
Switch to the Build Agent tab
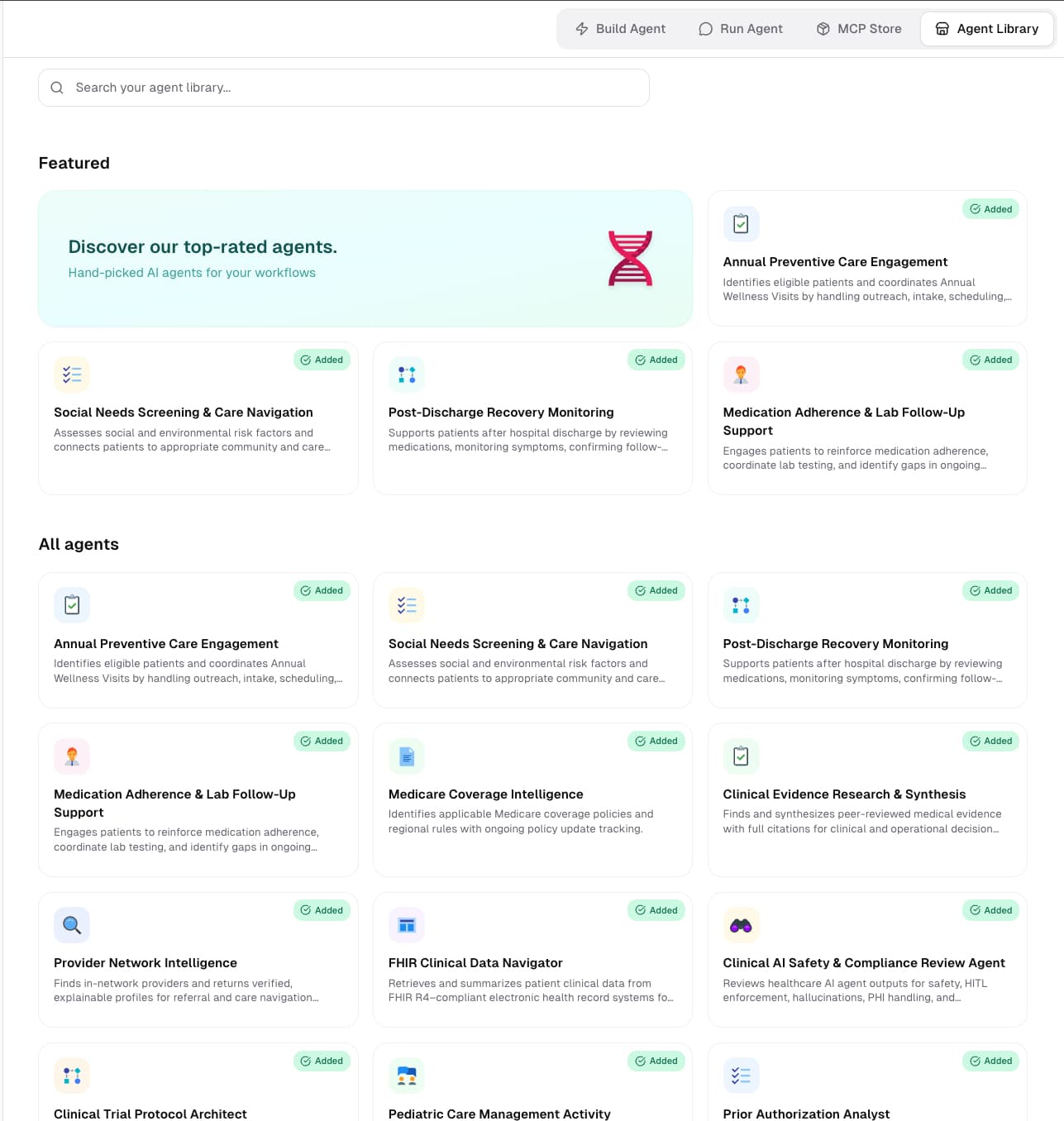(x=620, y=29)
